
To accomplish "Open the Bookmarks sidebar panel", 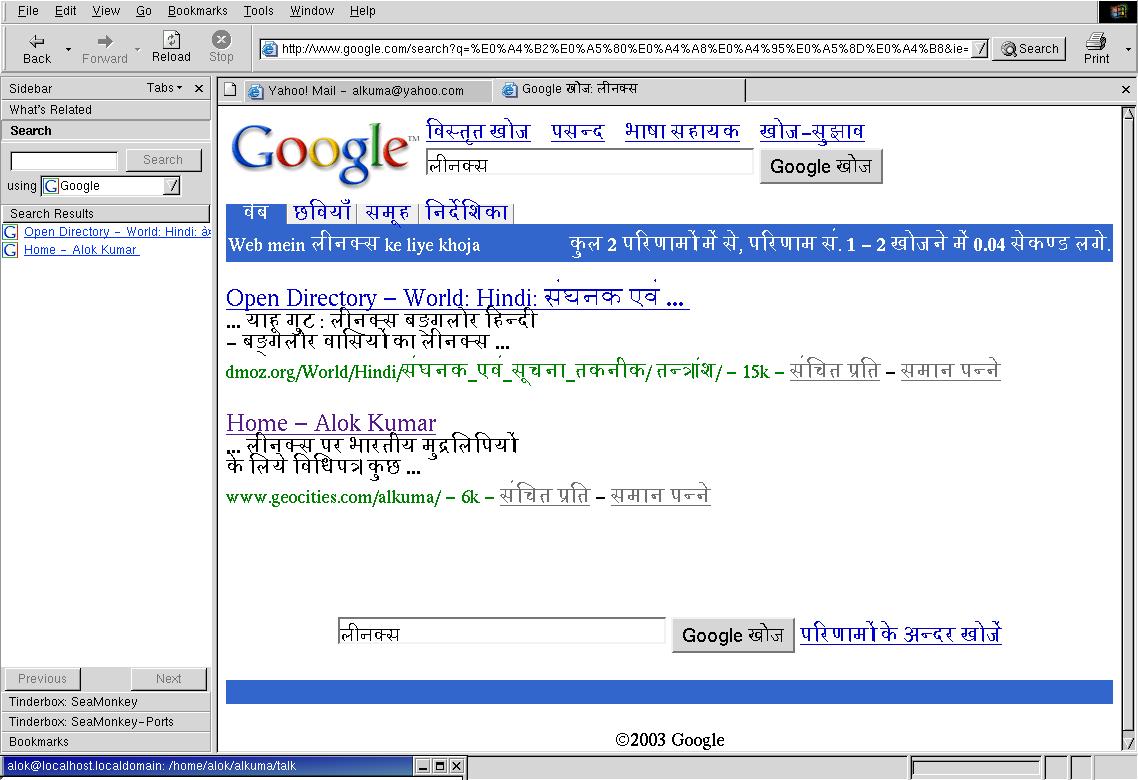I will point(106,742).
